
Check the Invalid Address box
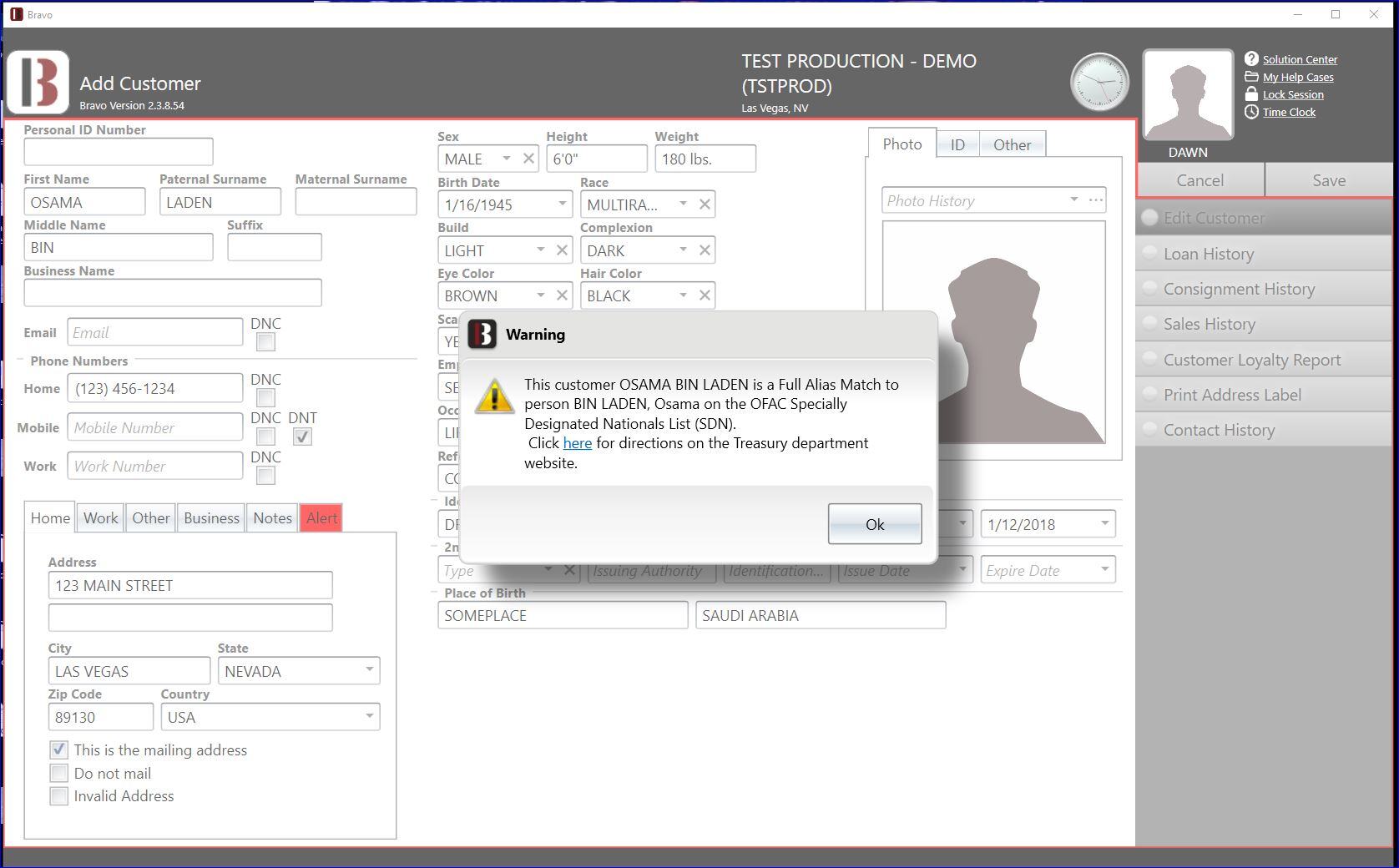point(58,796)
